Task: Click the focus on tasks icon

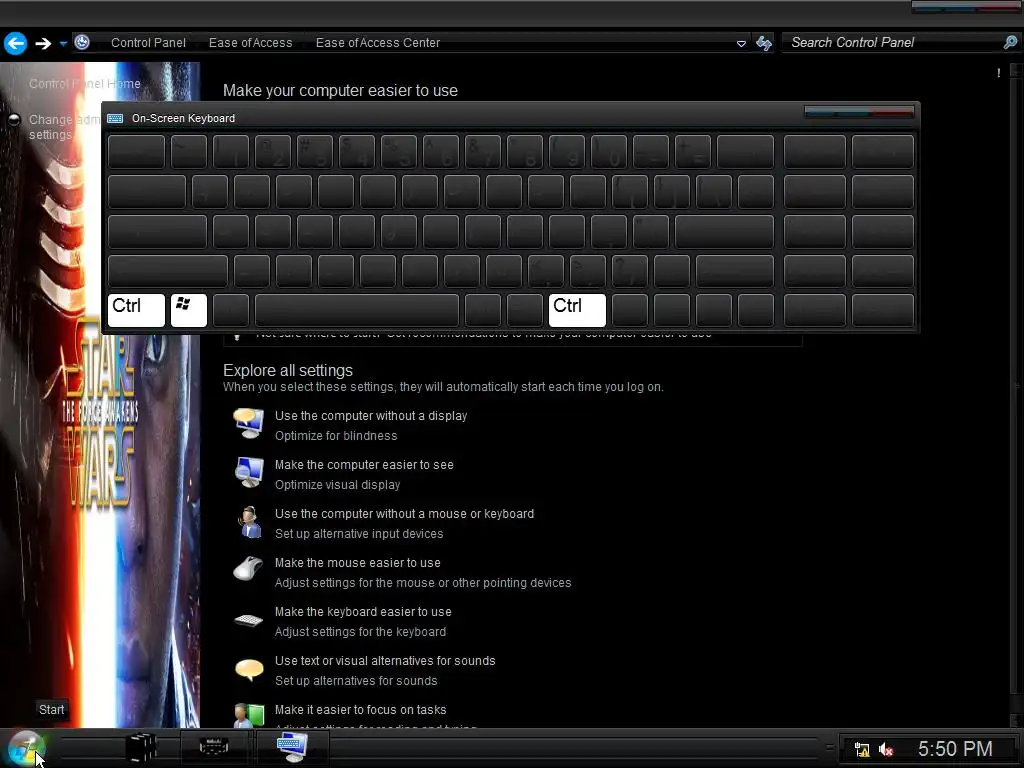Action: (x=249, y=716)
